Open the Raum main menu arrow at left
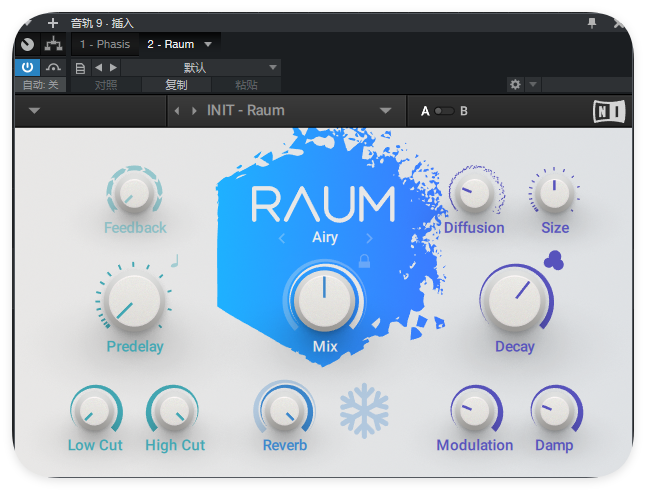646x490 pixels. (x=35, y=110)
